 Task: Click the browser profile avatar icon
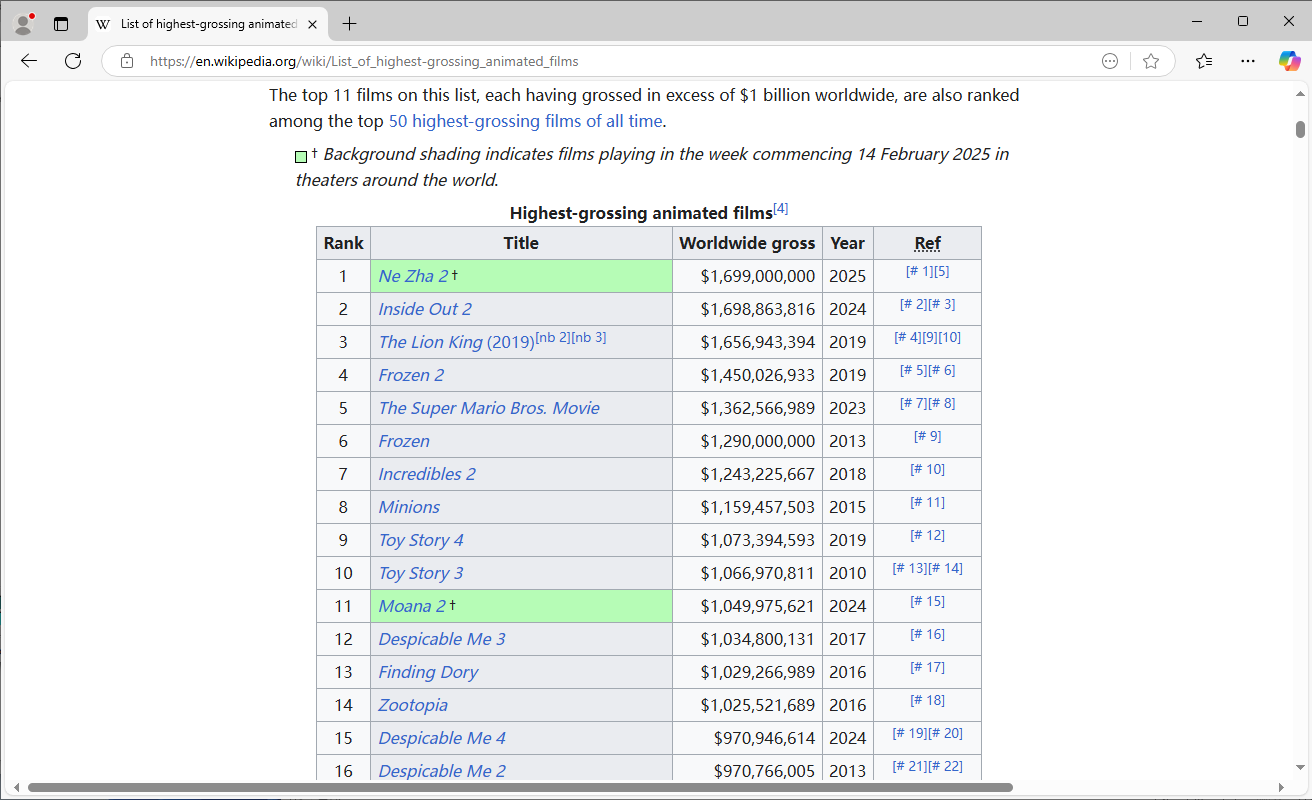click(x=24, y=23)
